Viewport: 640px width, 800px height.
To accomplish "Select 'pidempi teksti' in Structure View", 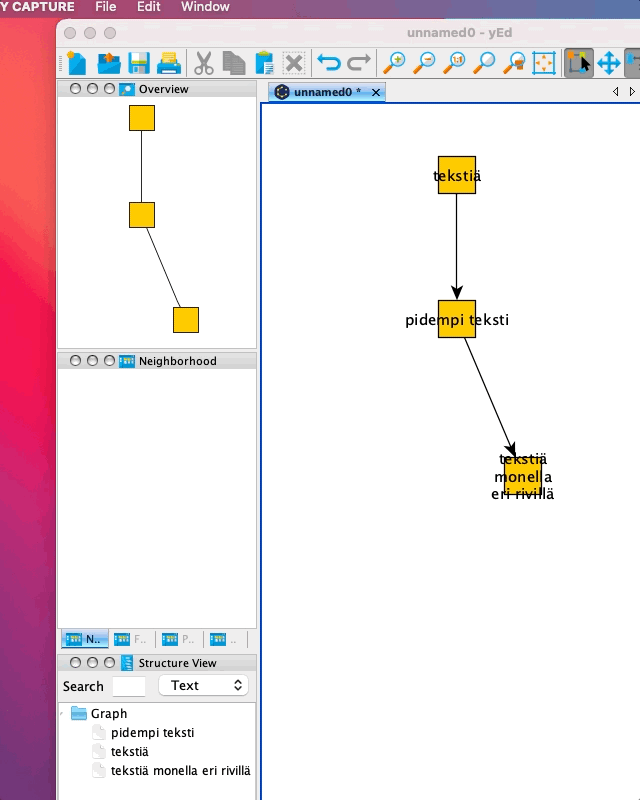I will [152, 733].
